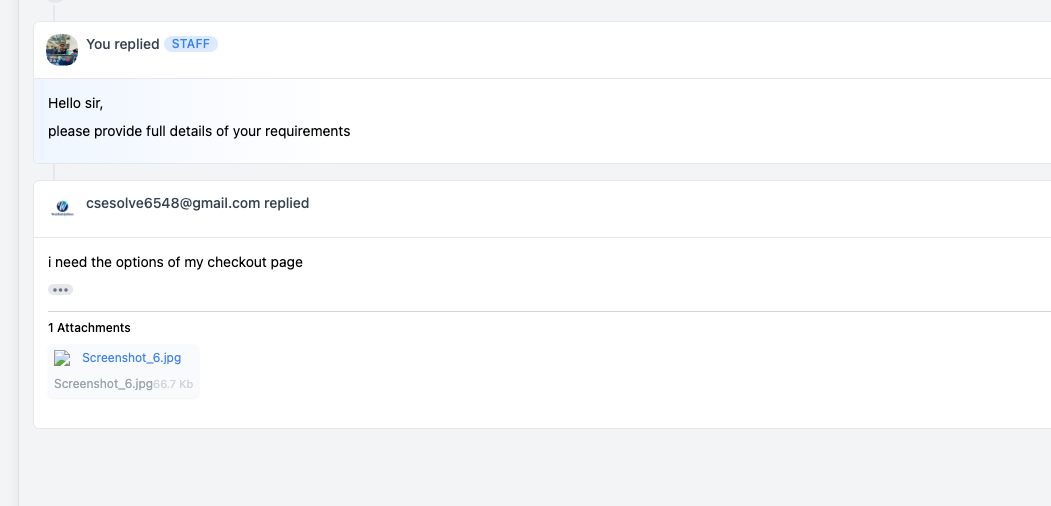Click the 66.7 Kb file size label
The height and width of the screenshot is (506, 1051).
(x=173, y=385)
